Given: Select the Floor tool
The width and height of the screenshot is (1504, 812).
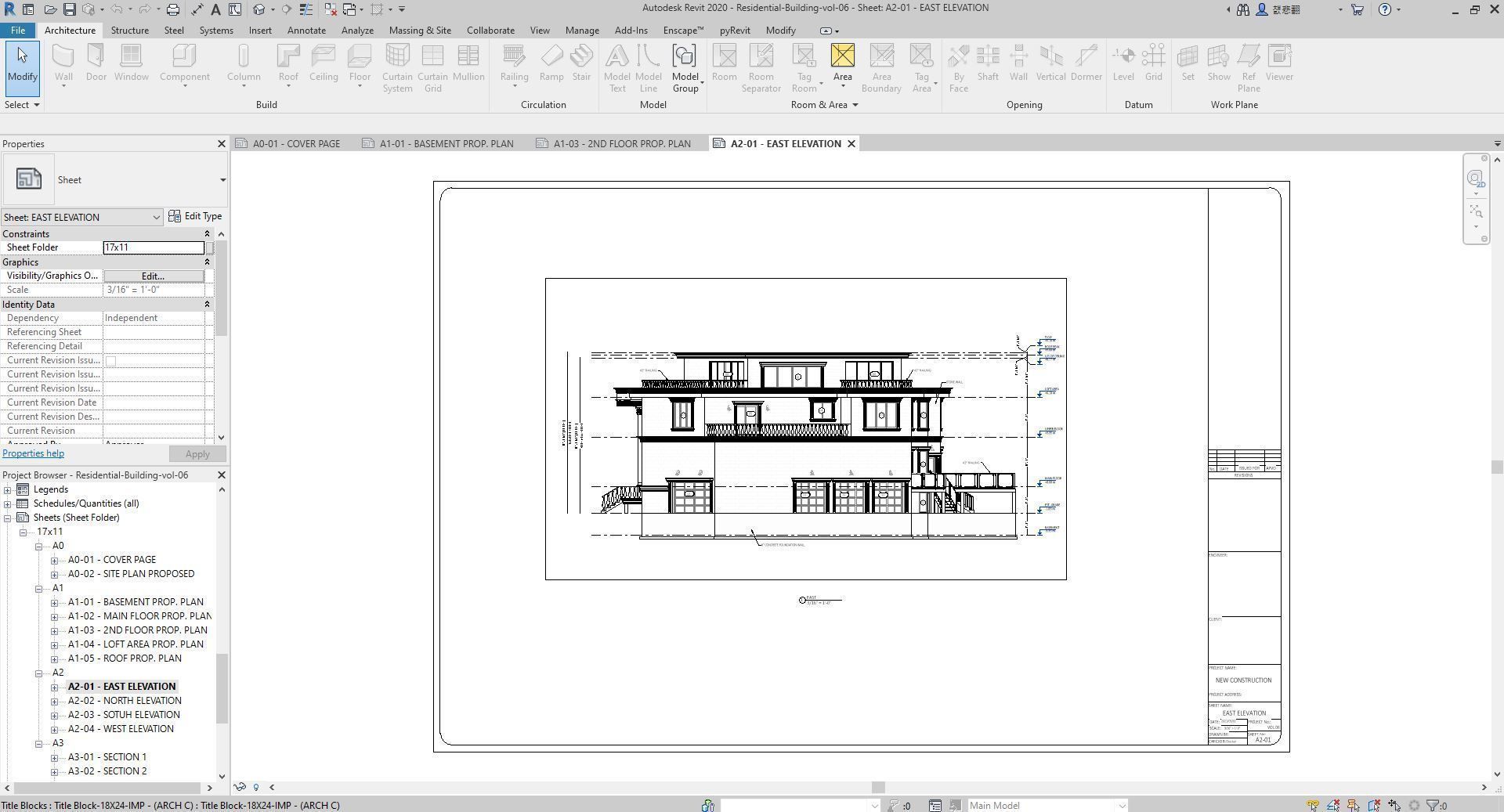Looking at the screenshot, I should (360, 64).
